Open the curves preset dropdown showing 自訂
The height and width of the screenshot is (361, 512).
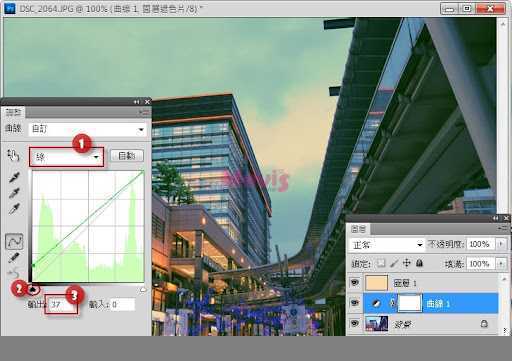(87, 129)
